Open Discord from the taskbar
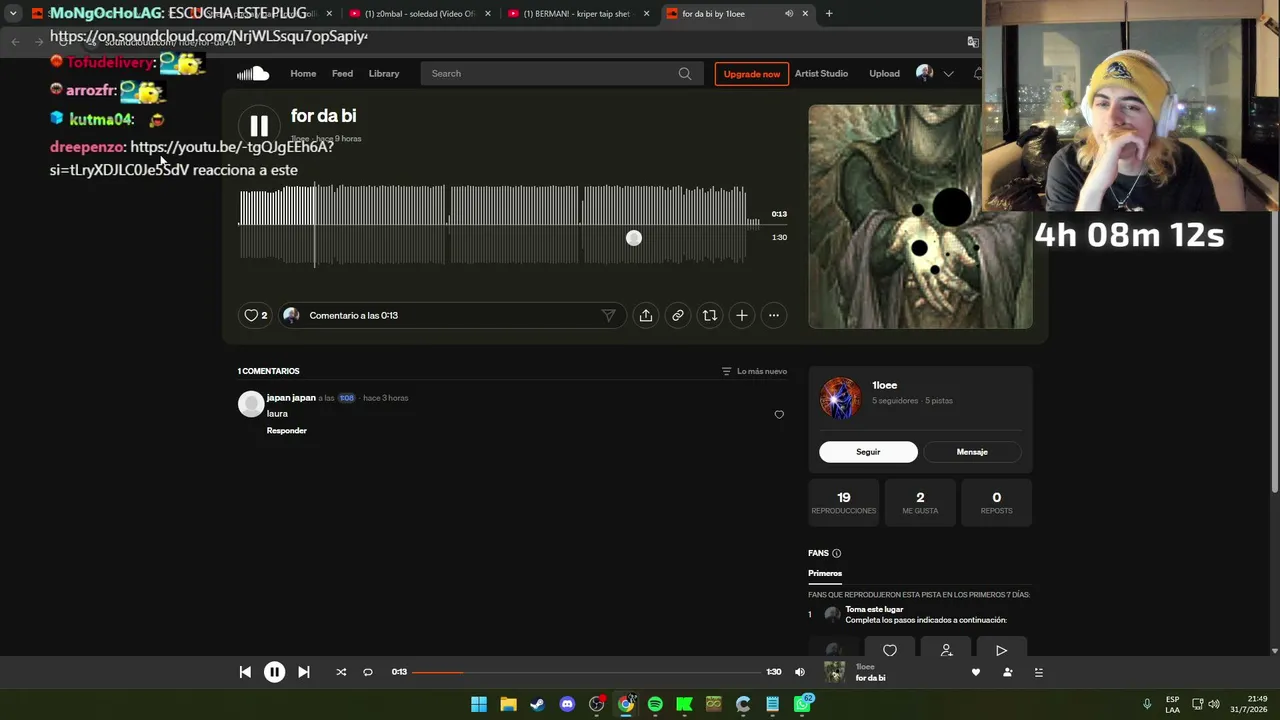Viewport: 1280px width, 720px height. coord(567,704)
